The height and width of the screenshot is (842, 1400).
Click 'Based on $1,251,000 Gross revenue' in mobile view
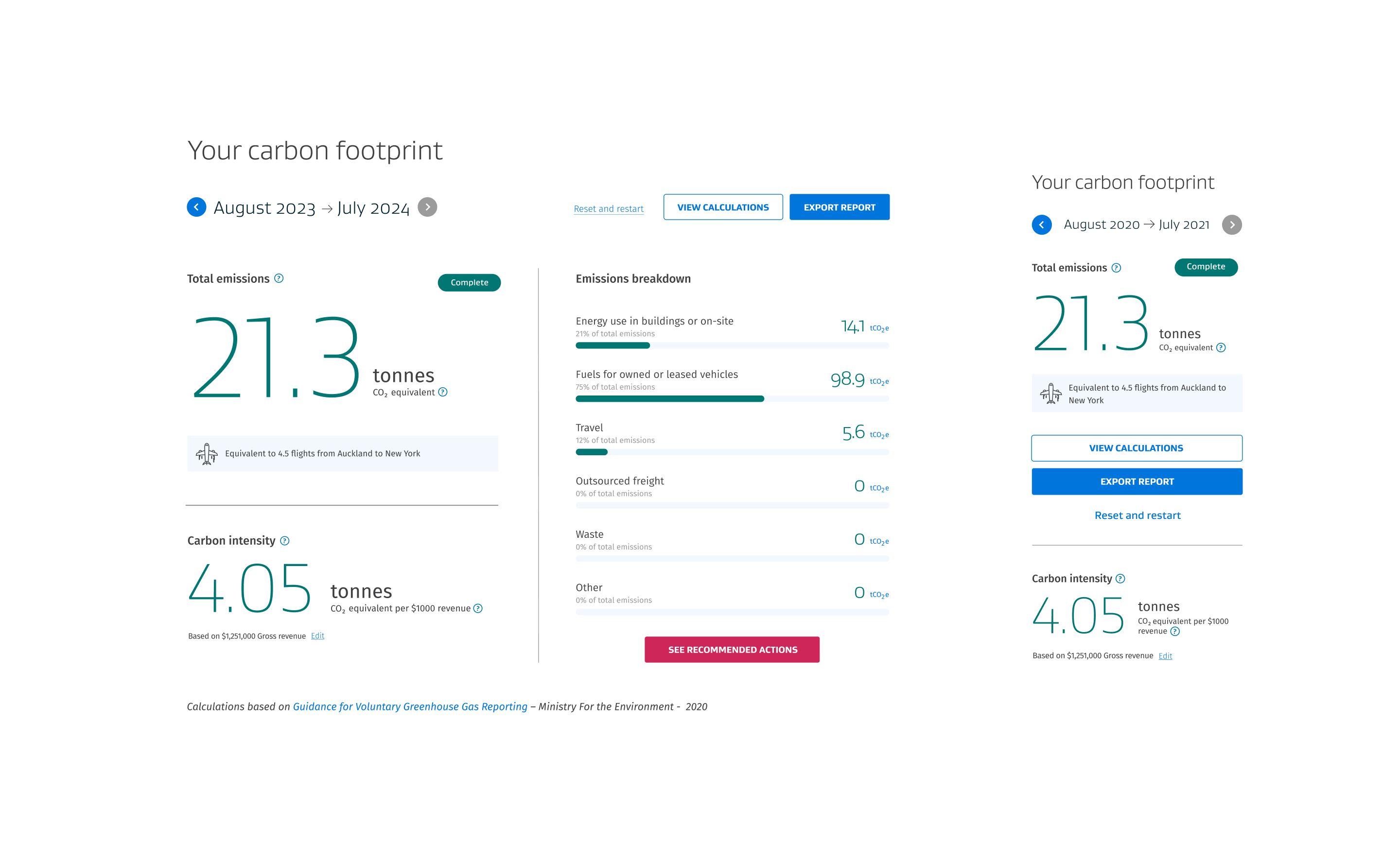(x=1092, y=656)
